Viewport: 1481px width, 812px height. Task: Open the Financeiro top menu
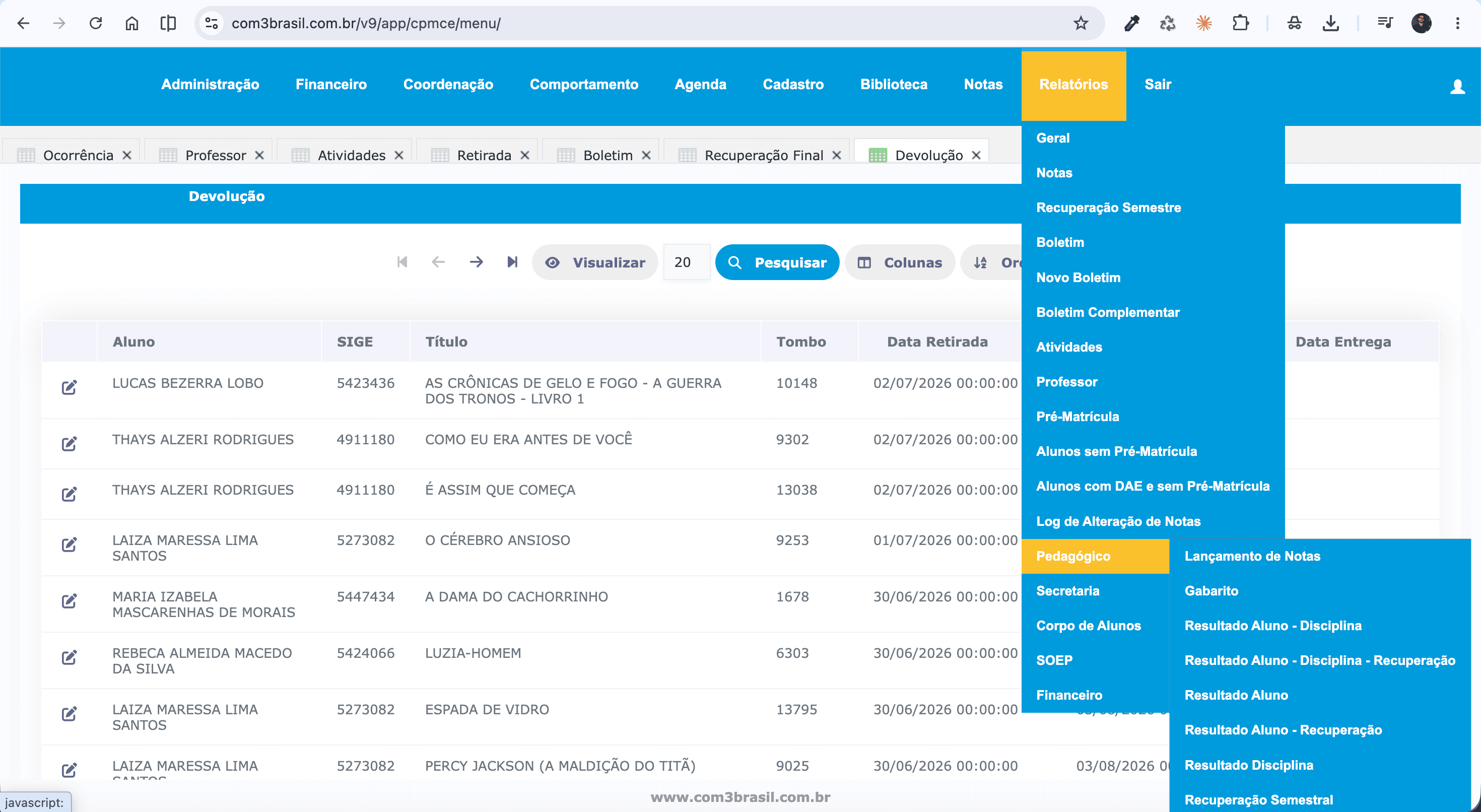point(331,84)
